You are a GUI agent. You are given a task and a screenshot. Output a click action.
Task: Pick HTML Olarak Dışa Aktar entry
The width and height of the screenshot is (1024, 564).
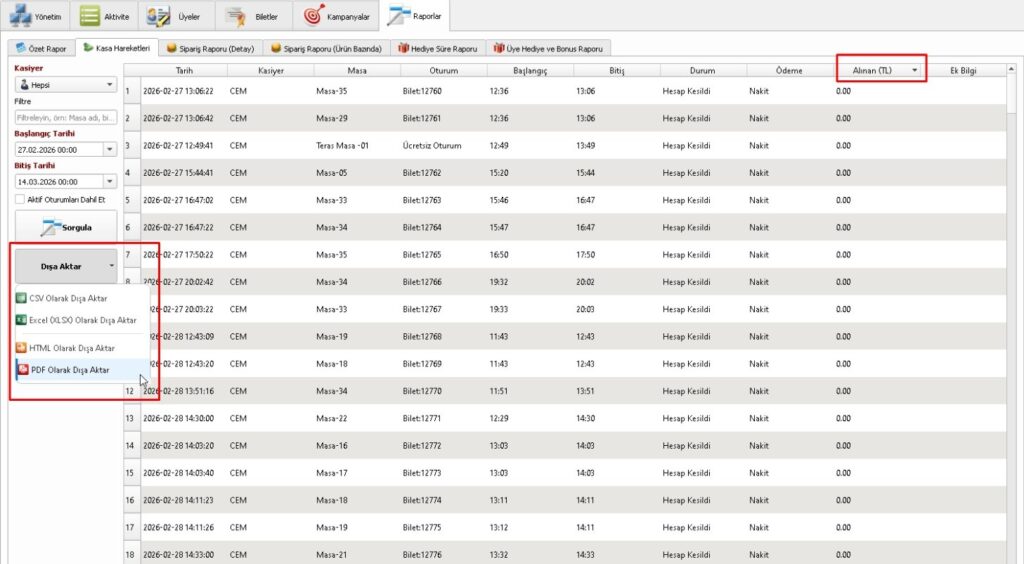click(72, 347)
